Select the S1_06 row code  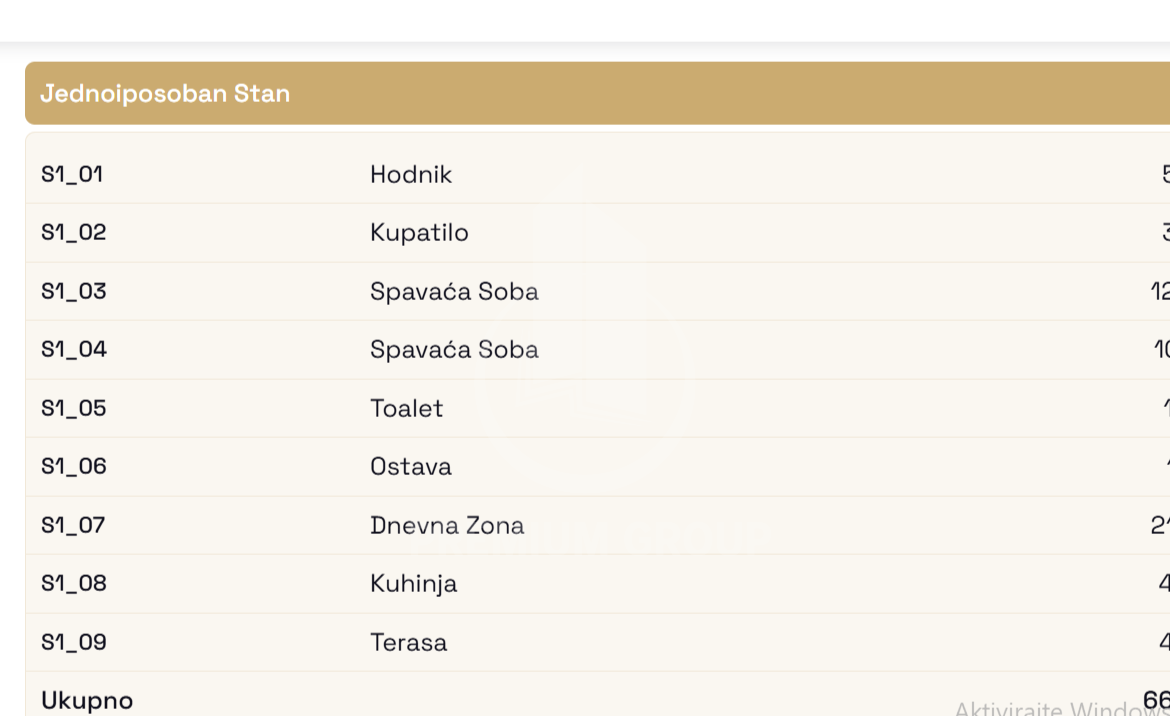[74, 466]
